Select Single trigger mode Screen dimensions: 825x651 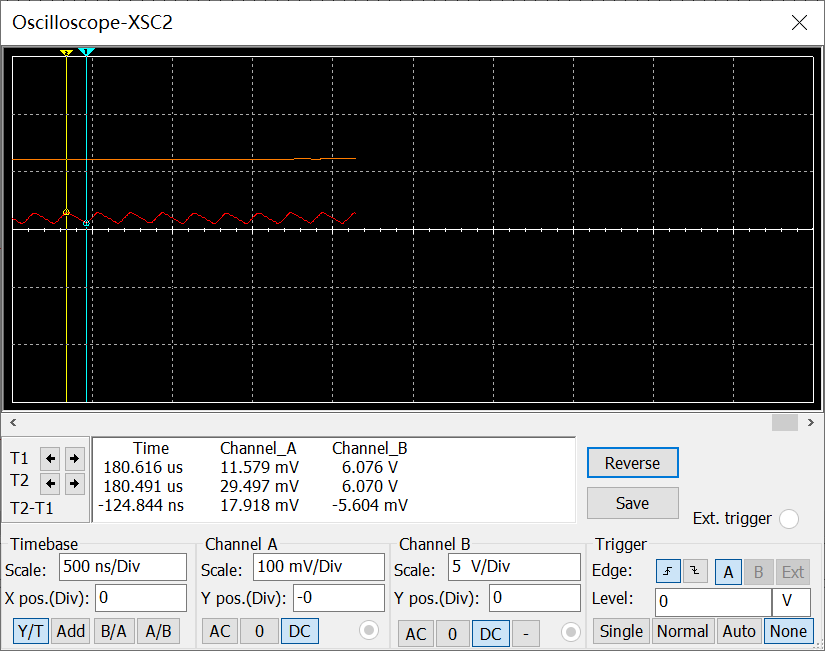point(621,631)
